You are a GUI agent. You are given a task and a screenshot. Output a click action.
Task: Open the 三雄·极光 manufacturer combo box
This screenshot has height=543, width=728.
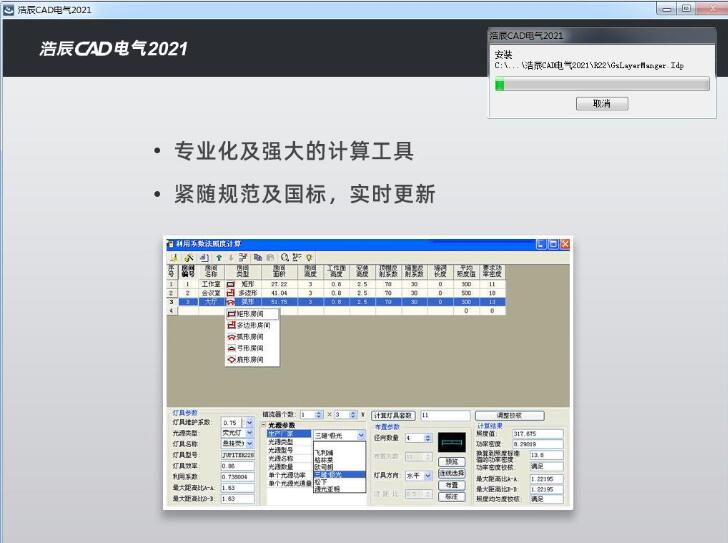click(x=361, y=435)
